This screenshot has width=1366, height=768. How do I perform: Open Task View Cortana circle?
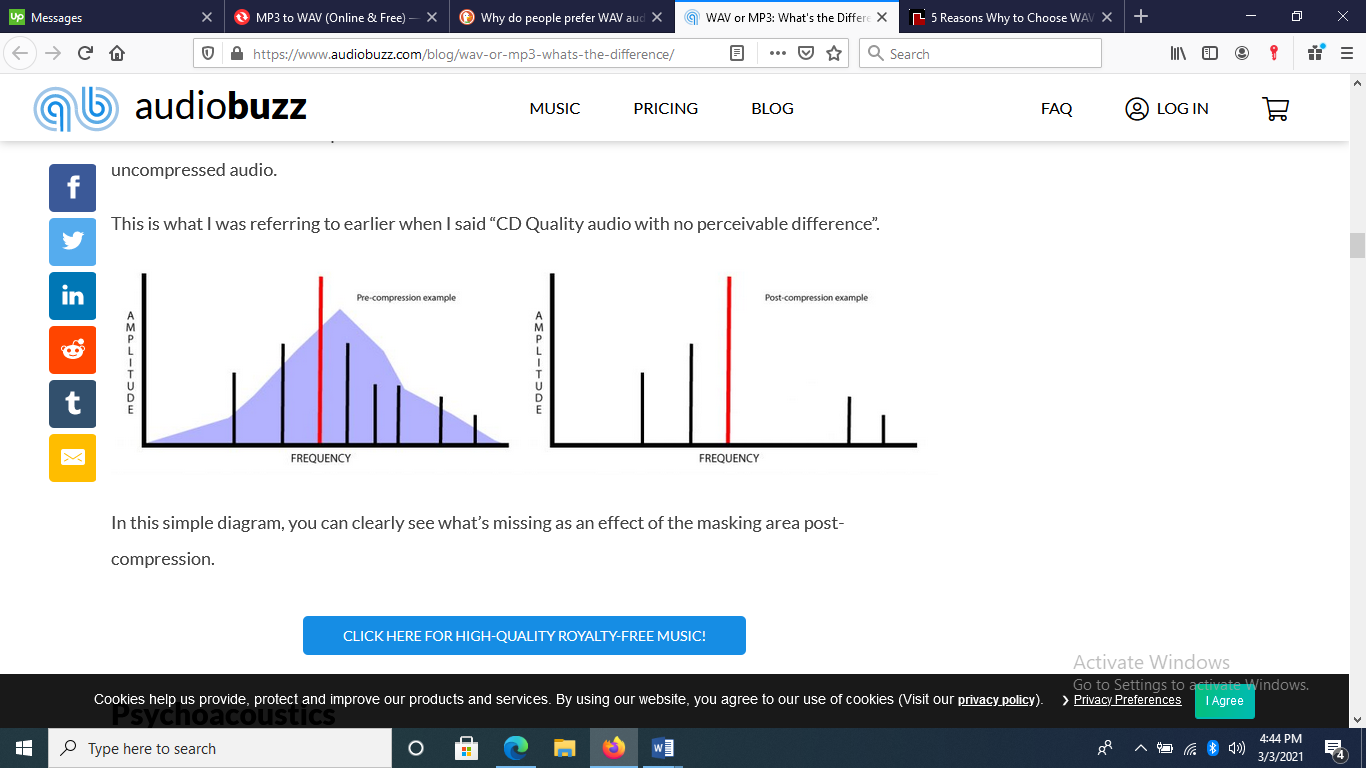[417, 748]
